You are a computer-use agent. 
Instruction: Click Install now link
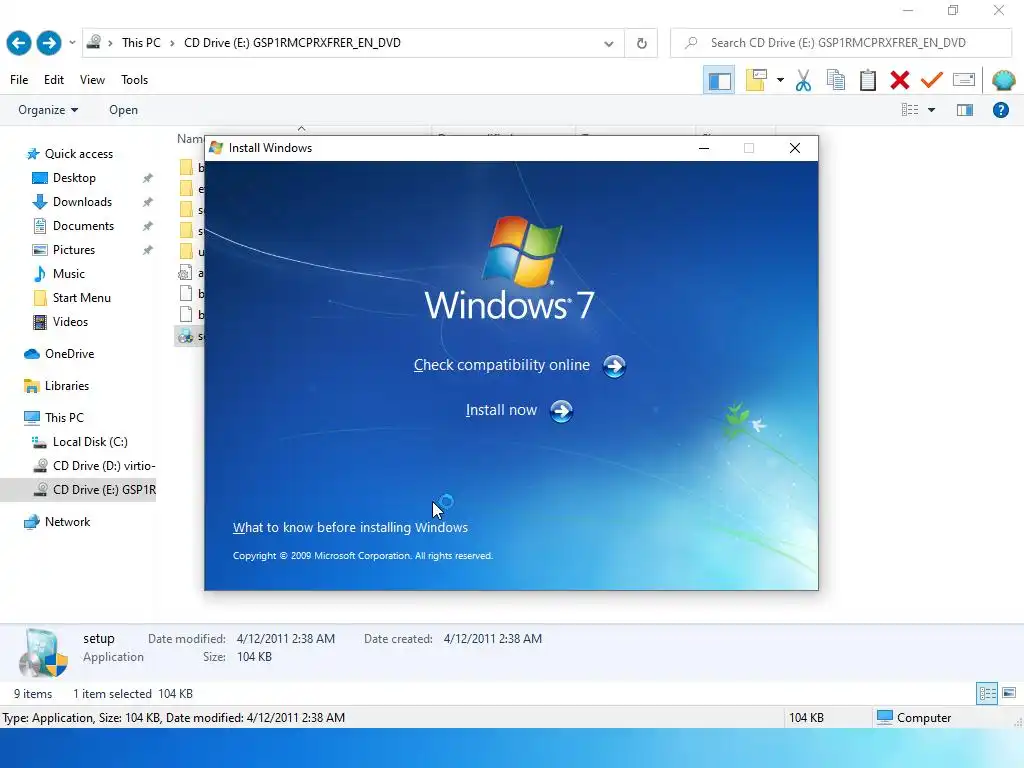pyautogui.click(x=501, y=410)
